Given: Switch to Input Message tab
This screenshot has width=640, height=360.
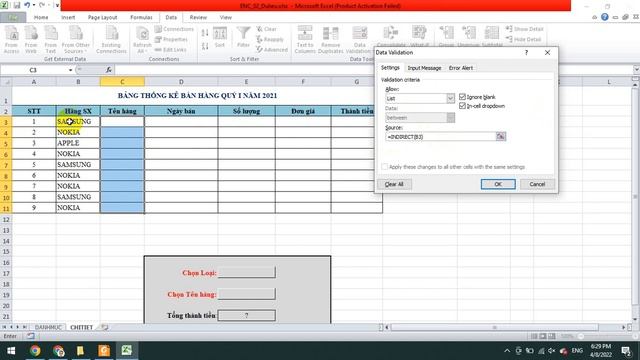Looking at the screenshot, I should (x=424, y=68).
